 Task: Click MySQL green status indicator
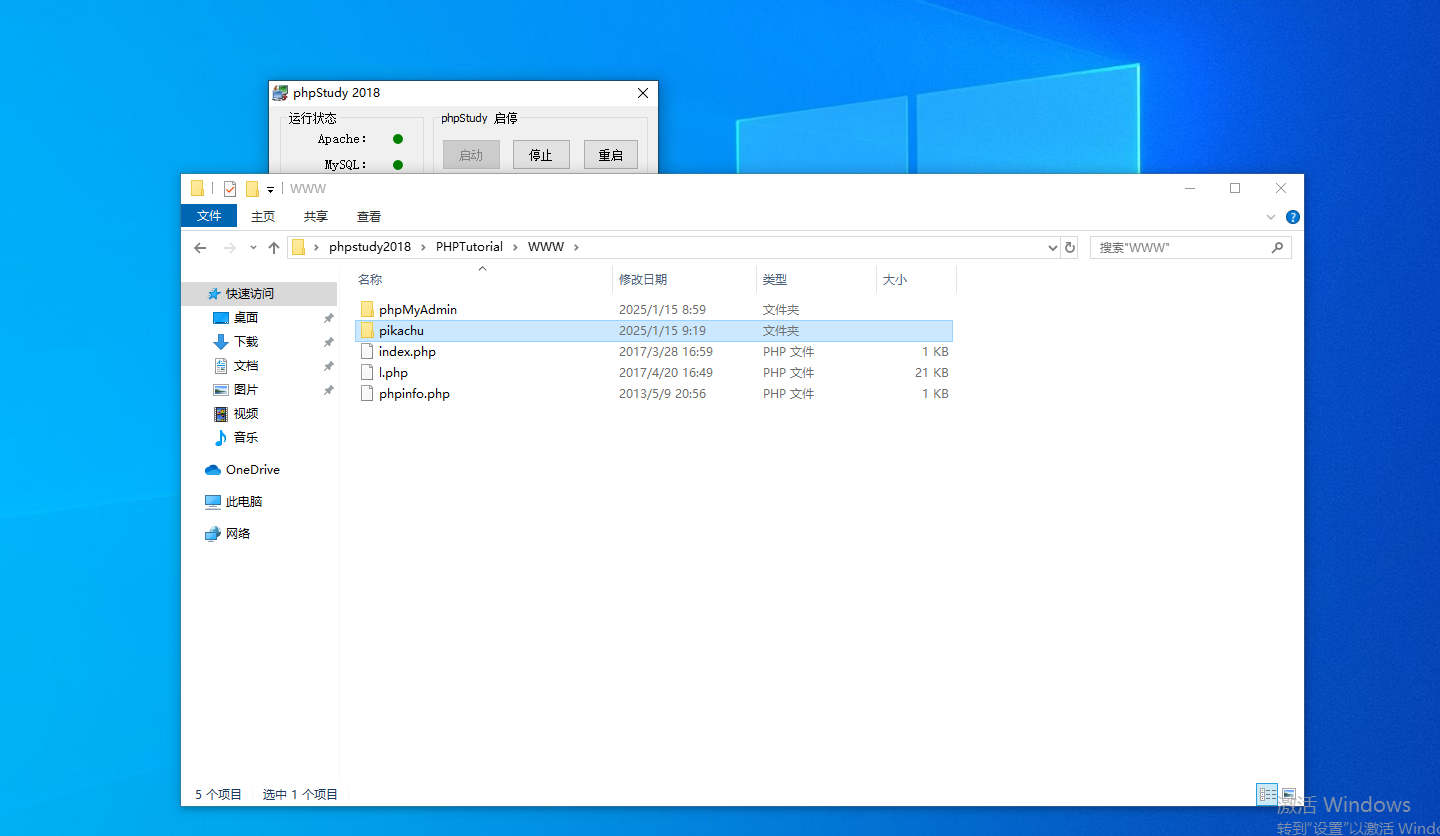coord(398,164)
